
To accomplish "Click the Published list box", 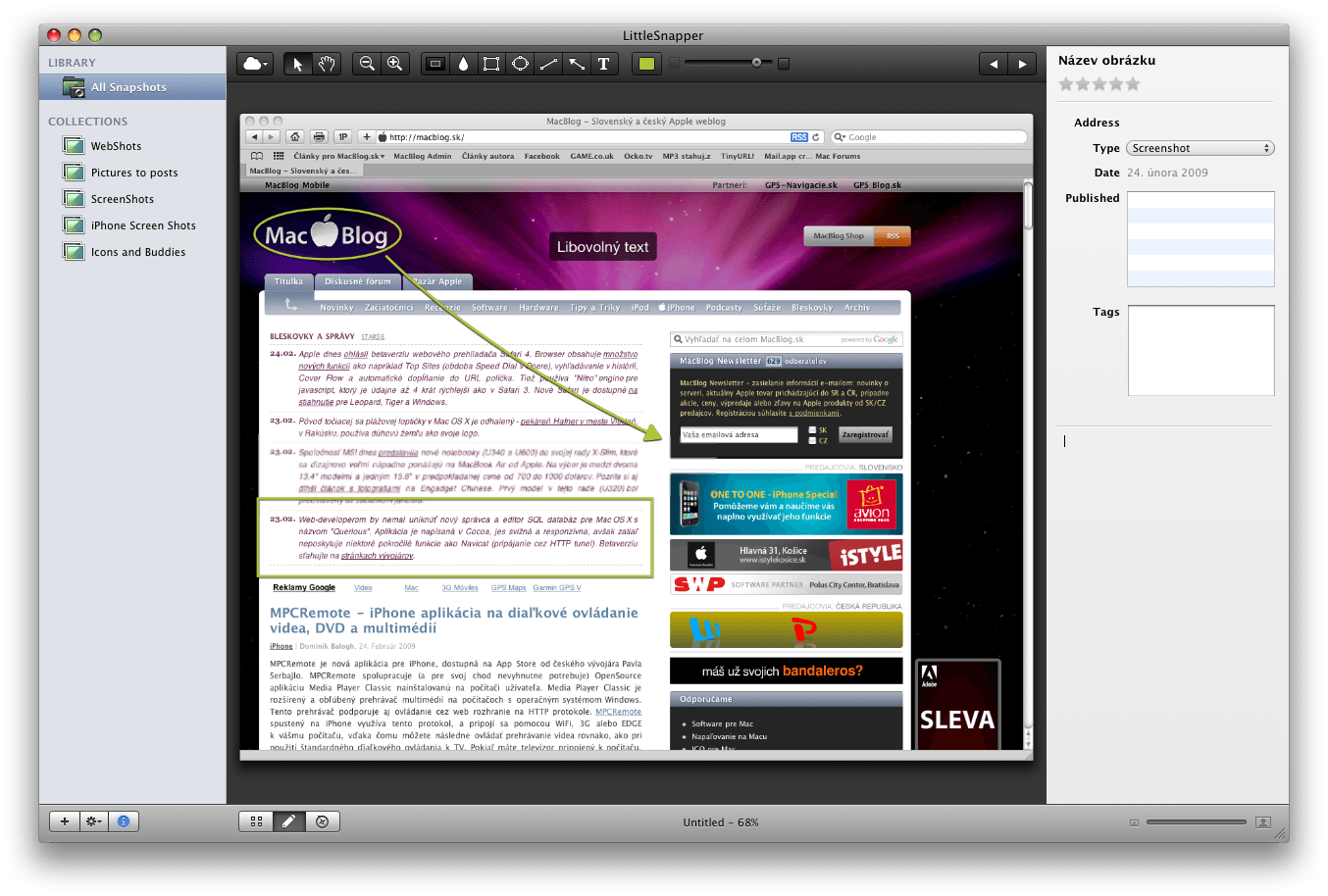I will 1200,239.
